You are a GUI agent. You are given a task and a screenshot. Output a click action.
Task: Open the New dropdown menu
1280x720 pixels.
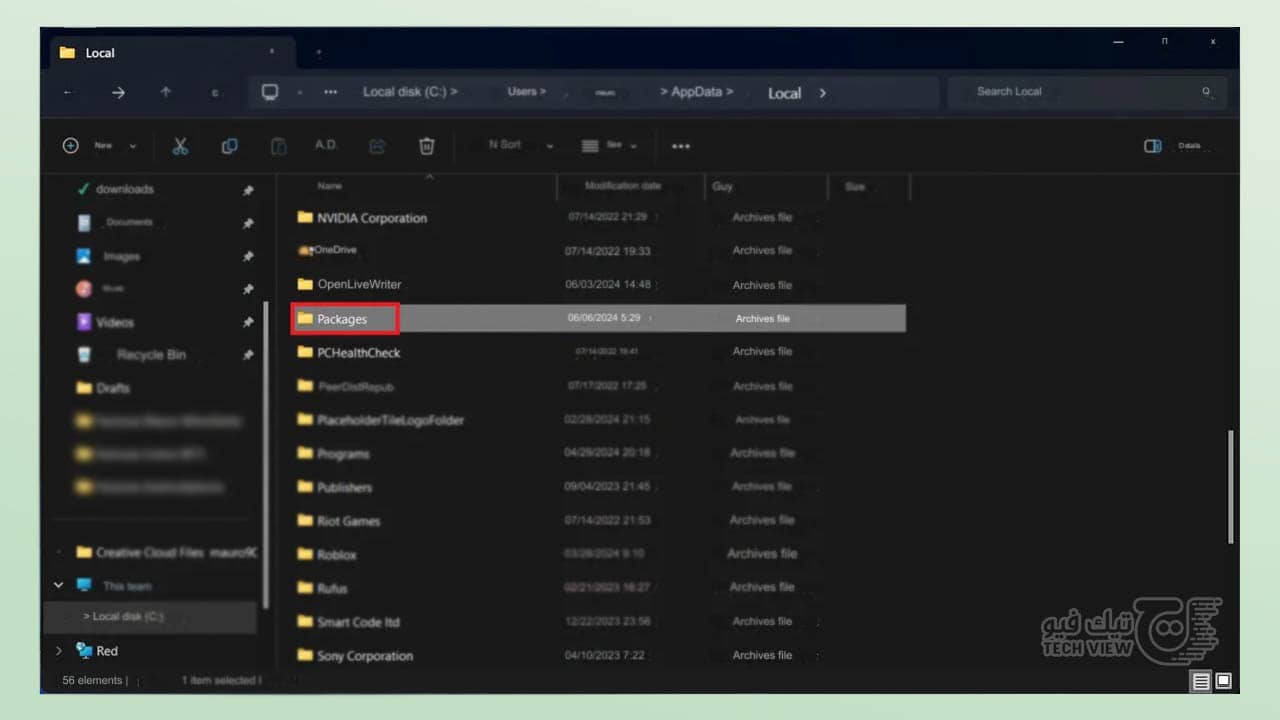[x=100, y=146]
